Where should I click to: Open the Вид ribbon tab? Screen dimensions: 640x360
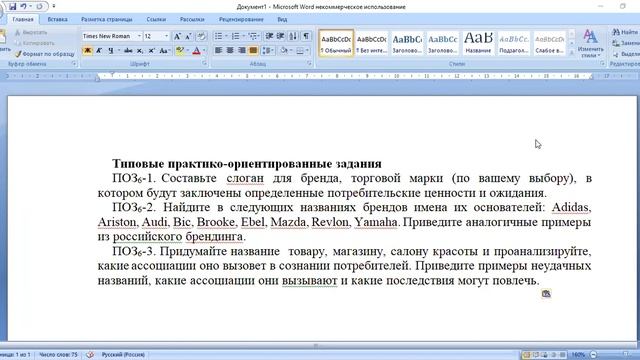point(282,19)
